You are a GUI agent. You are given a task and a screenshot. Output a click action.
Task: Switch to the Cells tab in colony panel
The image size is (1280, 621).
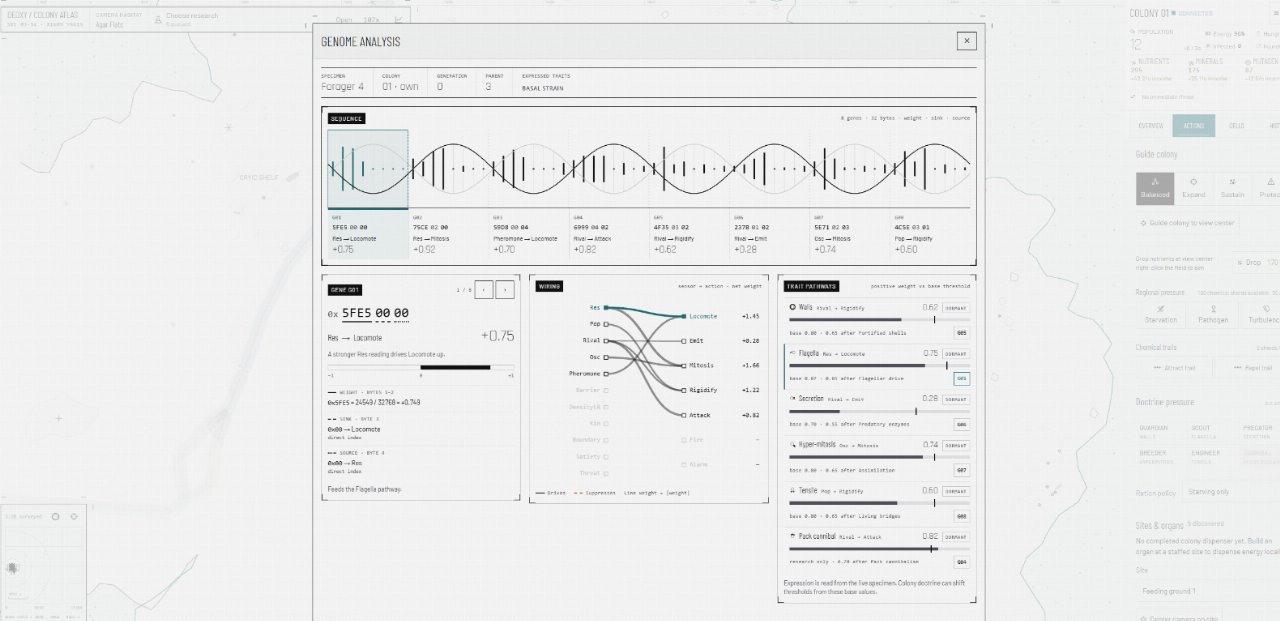(1236, 126)
